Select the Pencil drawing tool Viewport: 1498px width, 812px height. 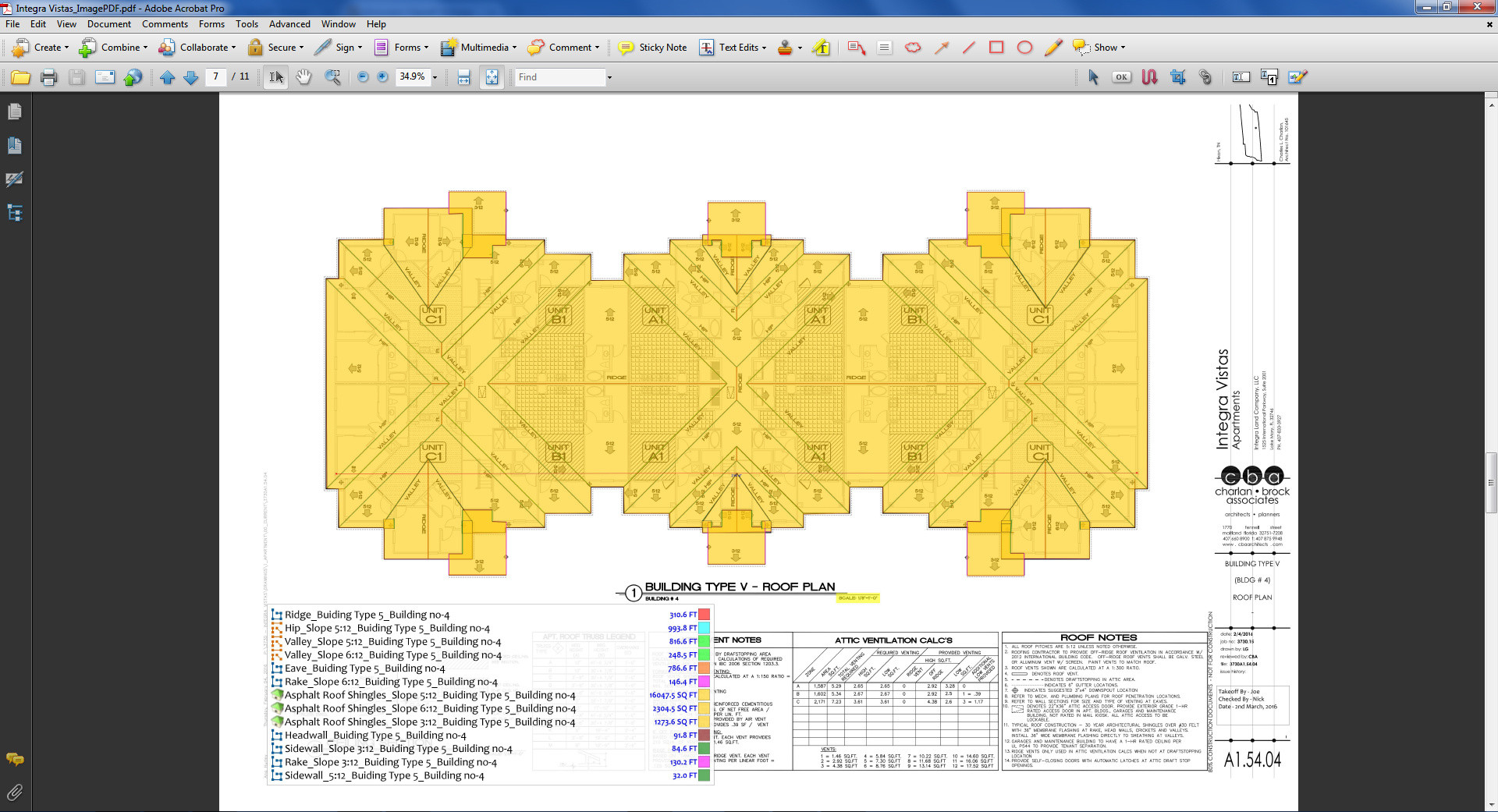point(1053,48)
